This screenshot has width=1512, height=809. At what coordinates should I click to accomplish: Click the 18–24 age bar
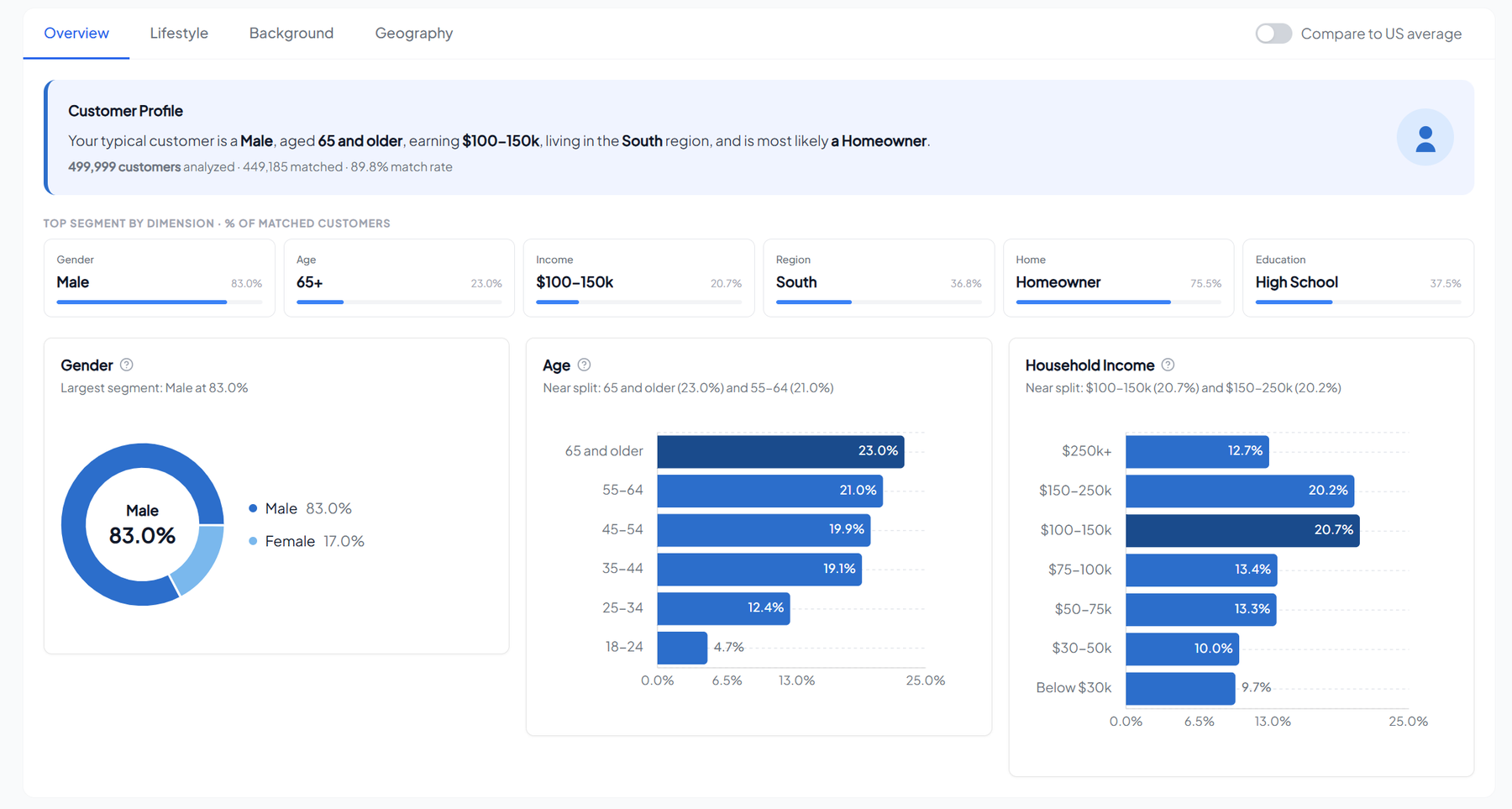click(682, 648)
